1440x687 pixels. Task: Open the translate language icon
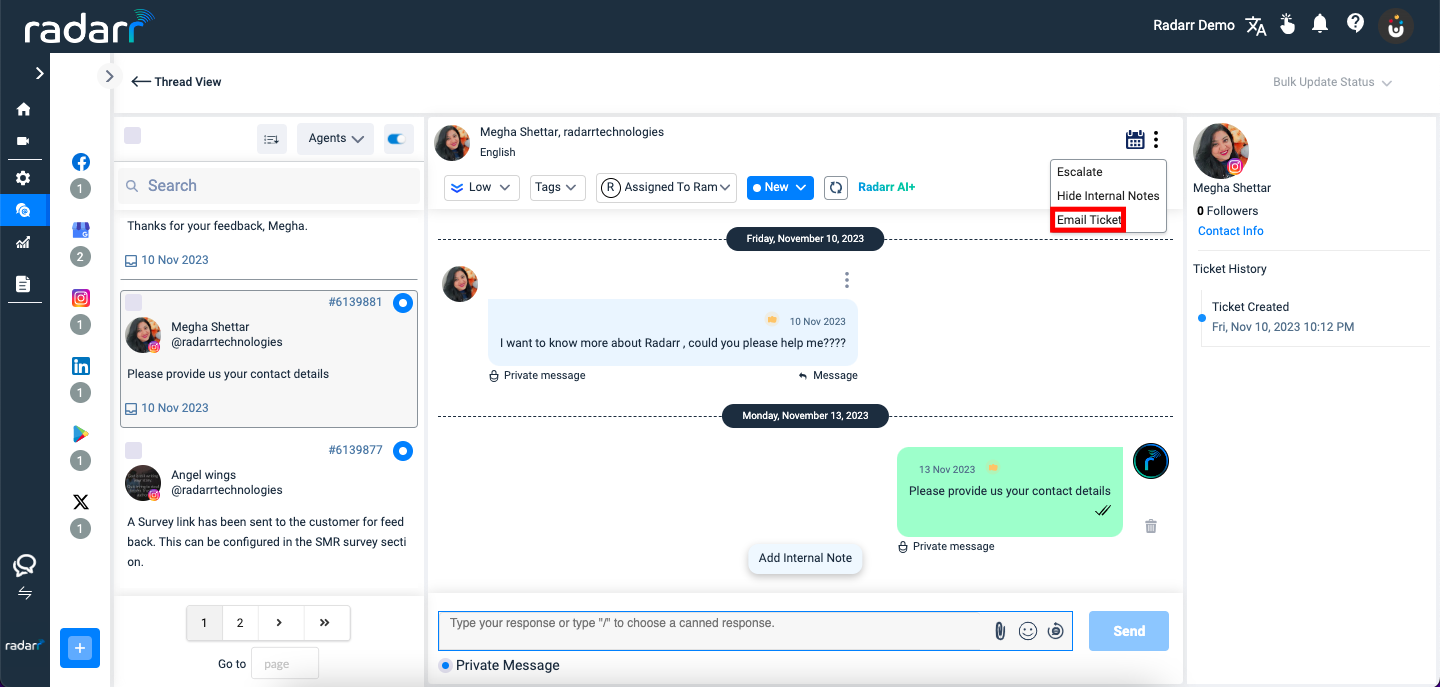[x=1256, y=26]
